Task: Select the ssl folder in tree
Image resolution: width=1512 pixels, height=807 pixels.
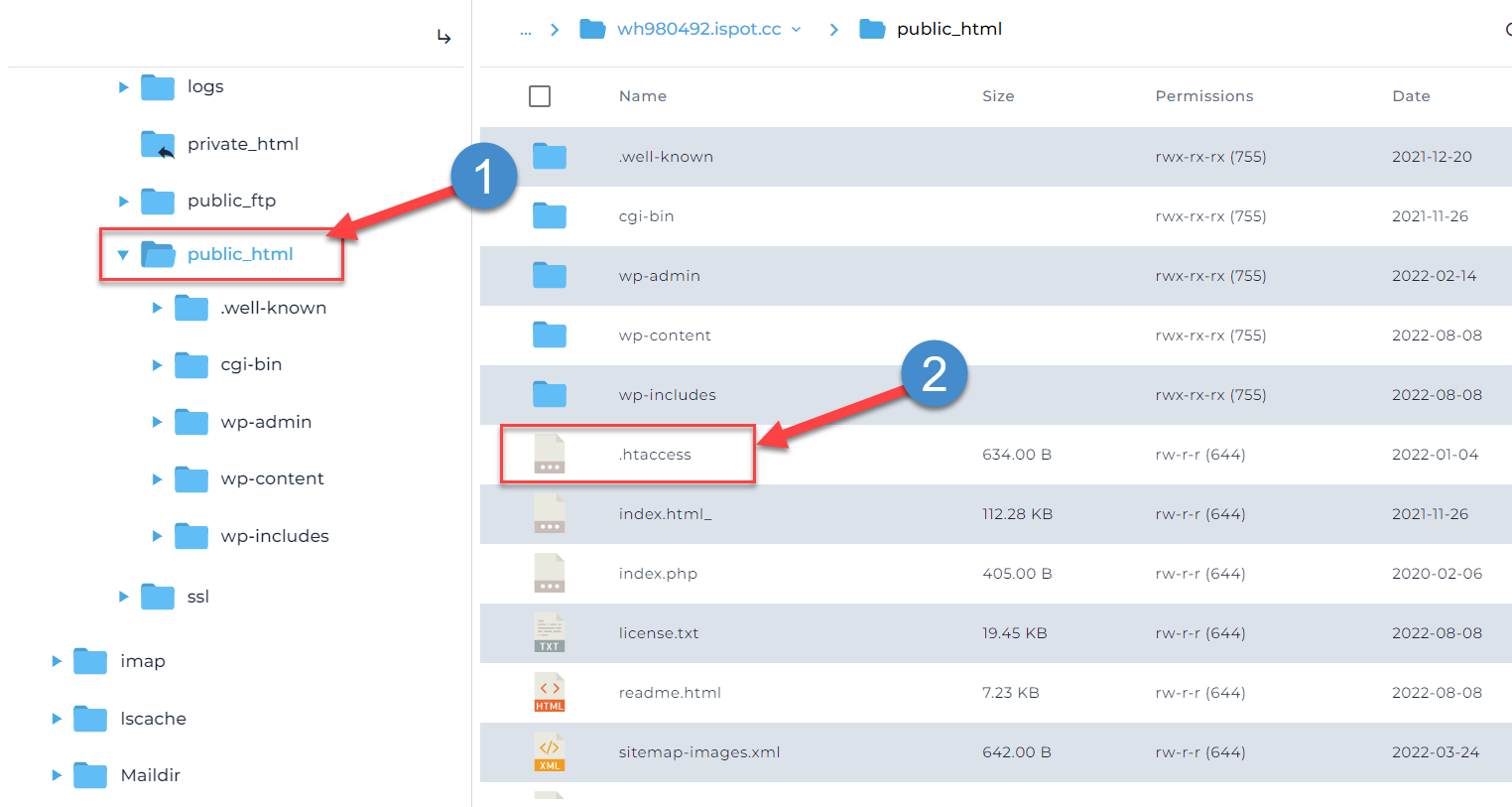Action: 197,597
